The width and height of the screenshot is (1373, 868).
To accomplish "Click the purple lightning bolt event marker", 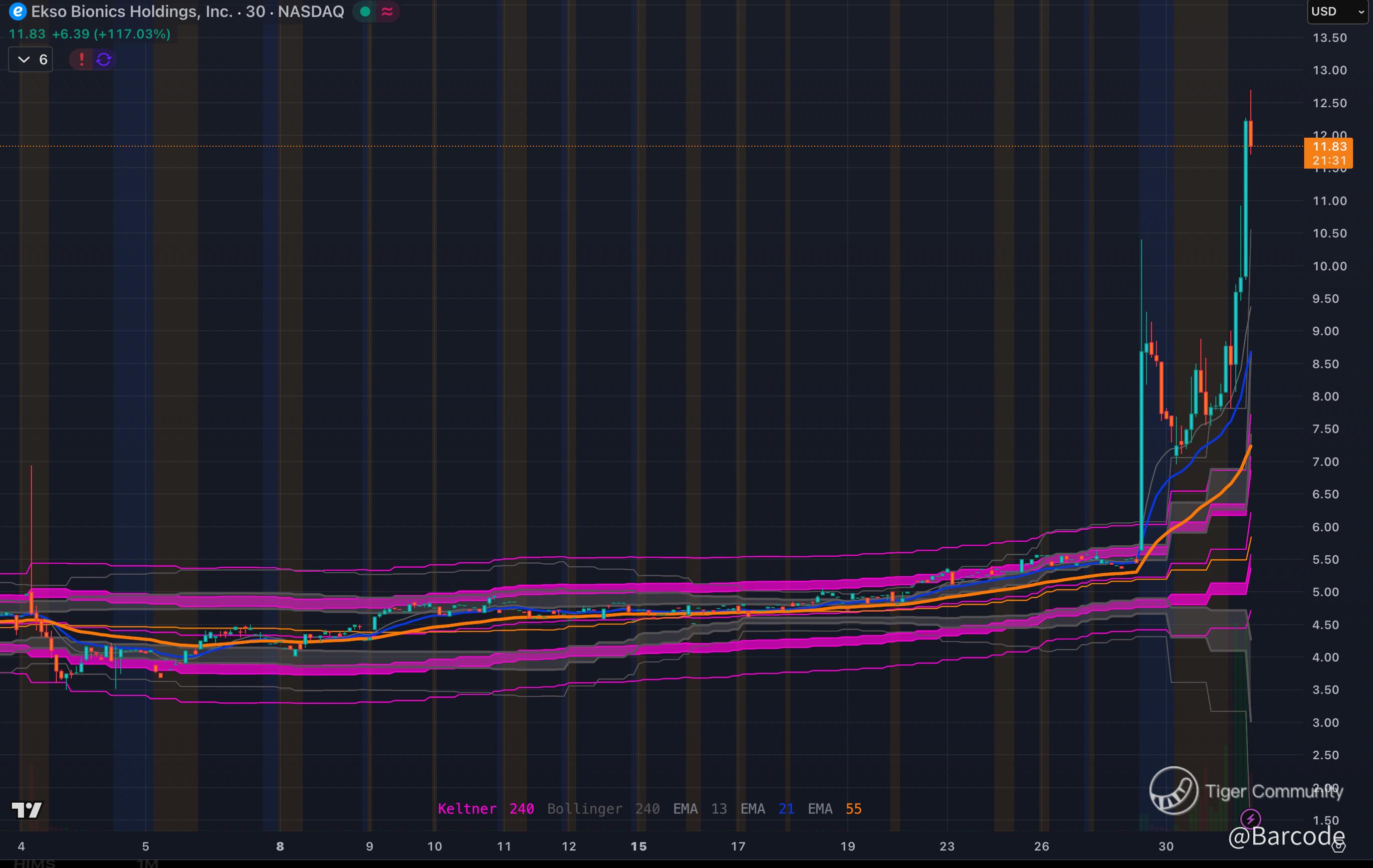I will click(1250, 820).
